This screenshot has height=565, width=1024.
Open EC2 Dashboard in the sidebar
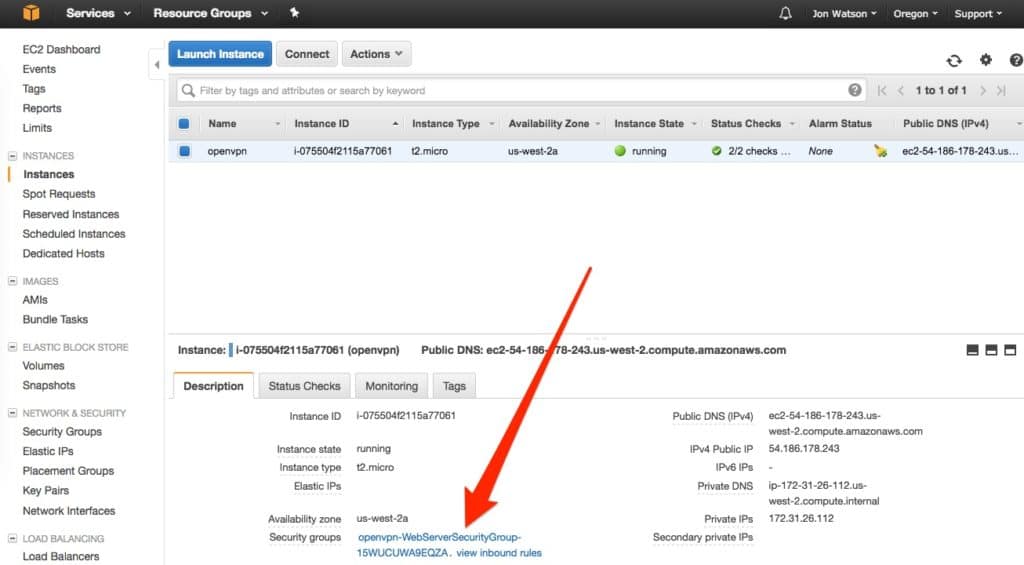point(61,50)
